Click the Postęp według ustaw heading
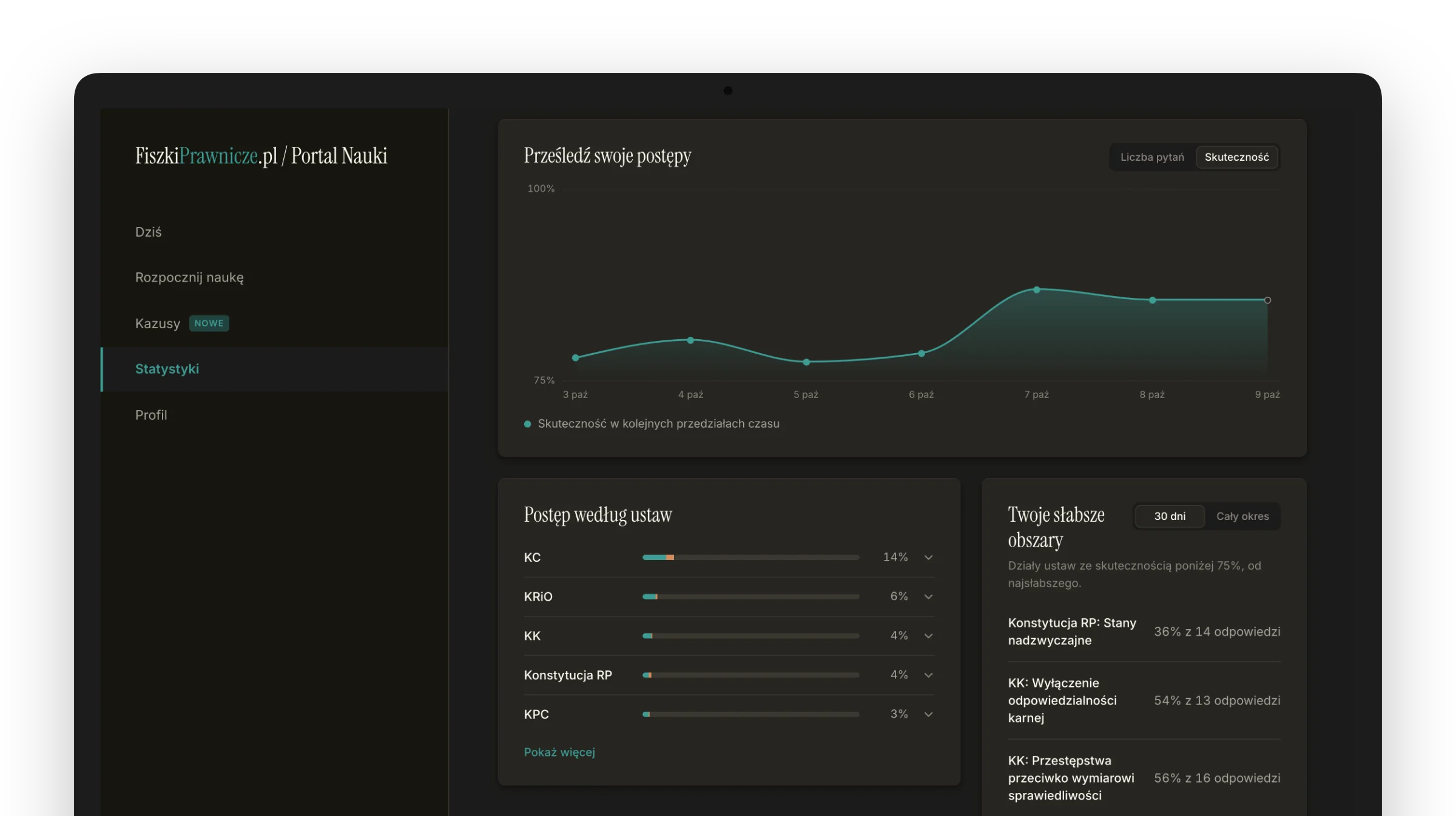Screen dimensions: 1456x816 (598, 515)
